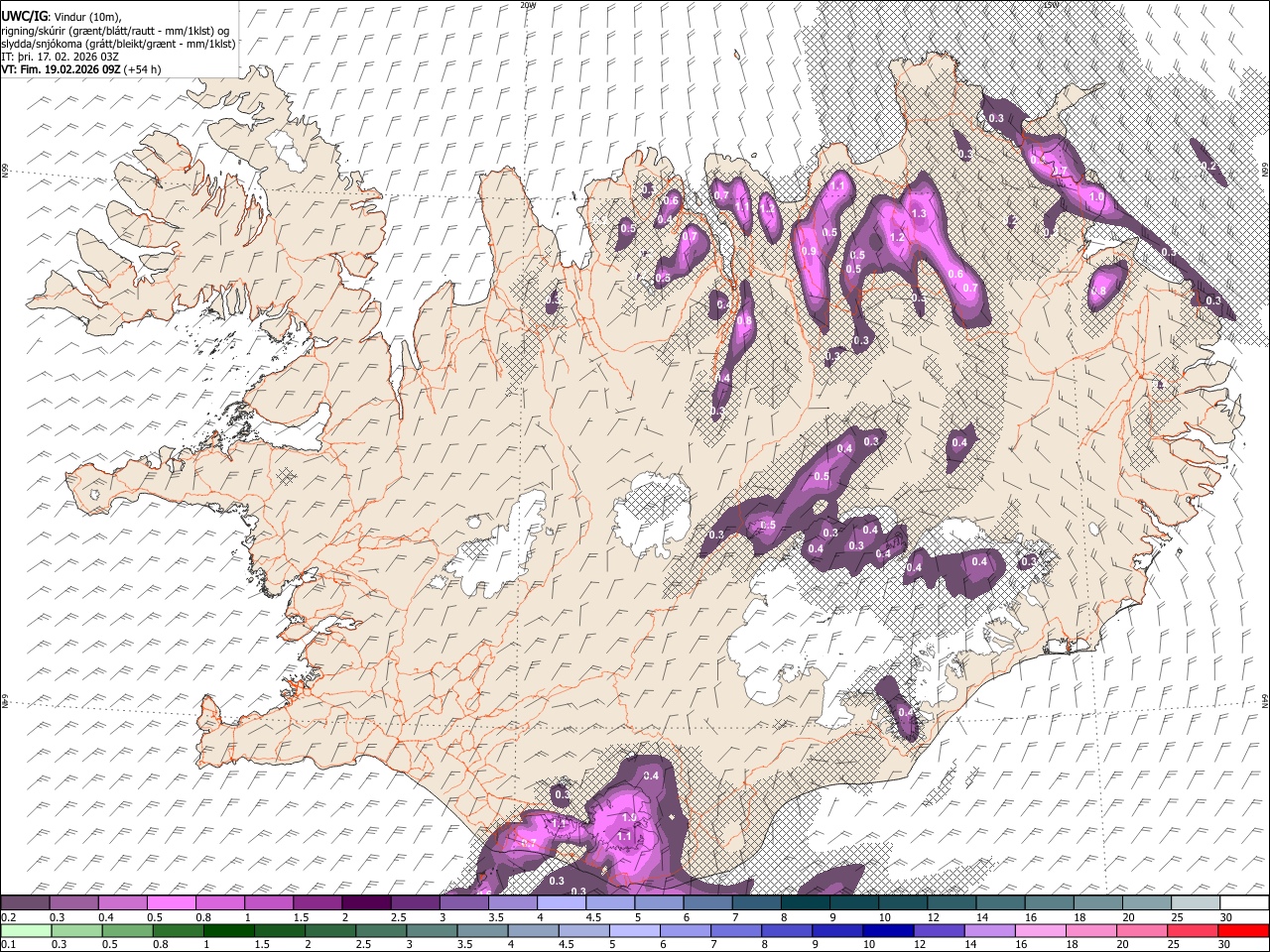Pick lower legend swatch starting at 3

tap(432, 930)
